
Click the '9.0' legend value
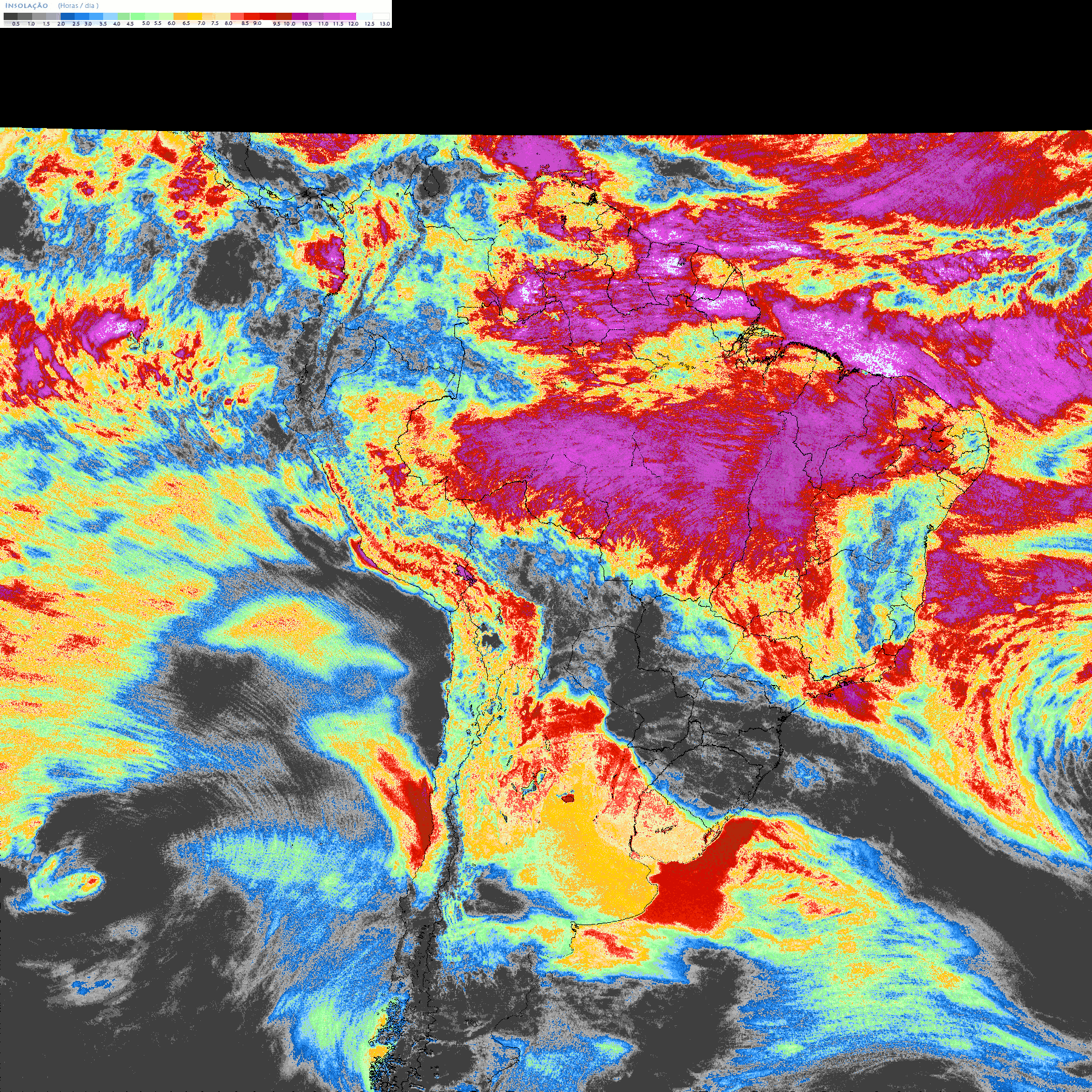(257, 23)
